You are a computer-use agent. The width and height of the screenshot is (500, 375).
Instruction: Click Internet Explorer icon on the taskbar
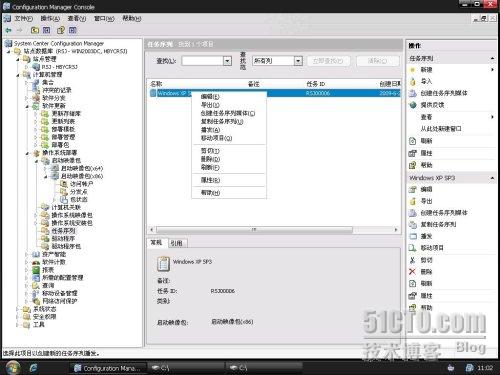click(34, 368)
